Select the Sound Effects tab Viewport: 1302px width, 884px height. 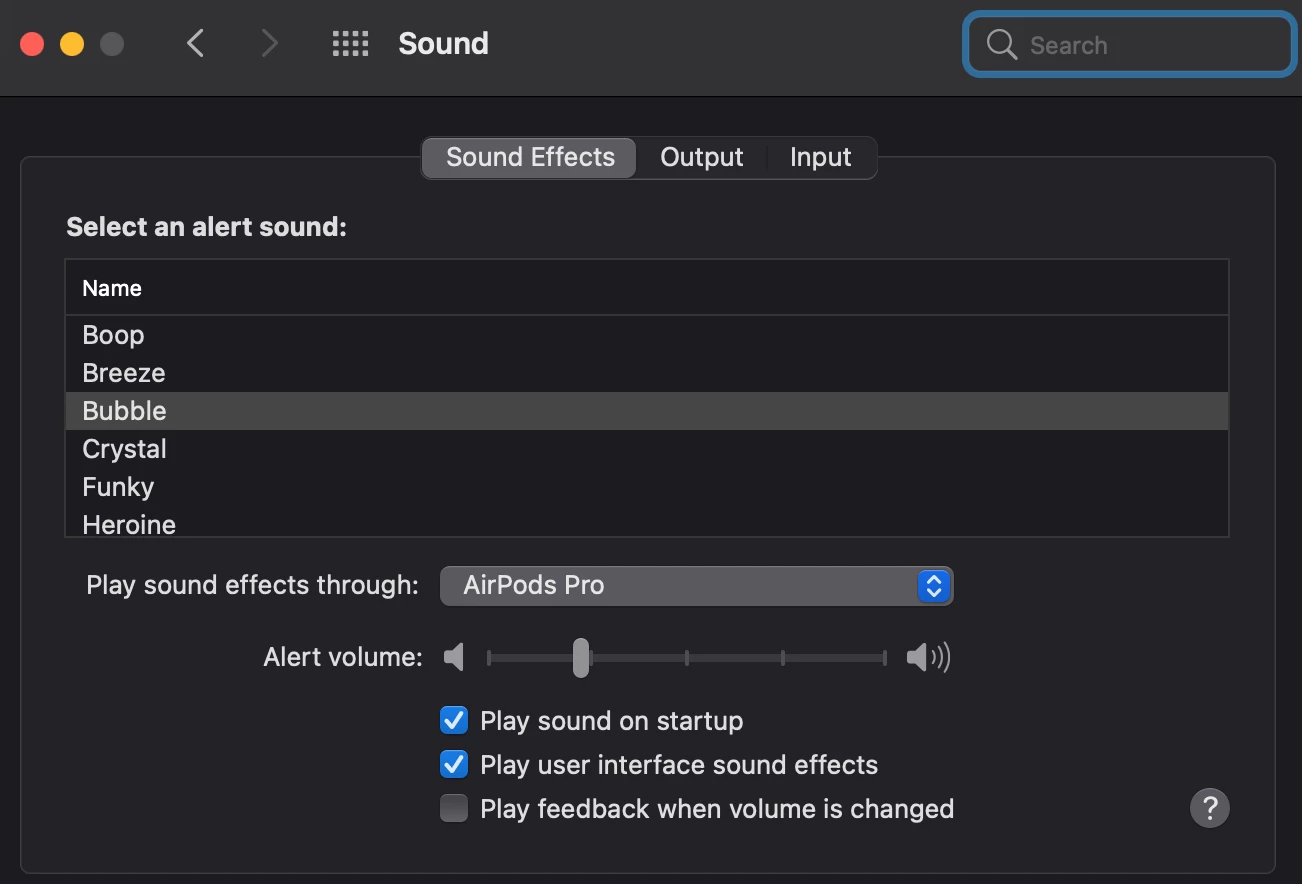click(530, 158)
